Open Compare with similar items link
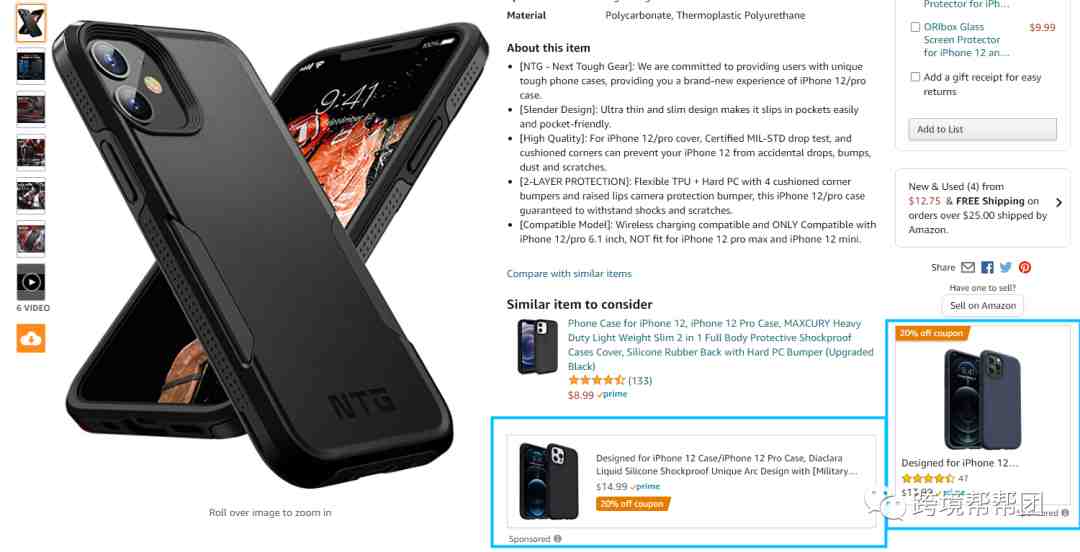This screenshot has height=552, width=1080. click(569, 274)
